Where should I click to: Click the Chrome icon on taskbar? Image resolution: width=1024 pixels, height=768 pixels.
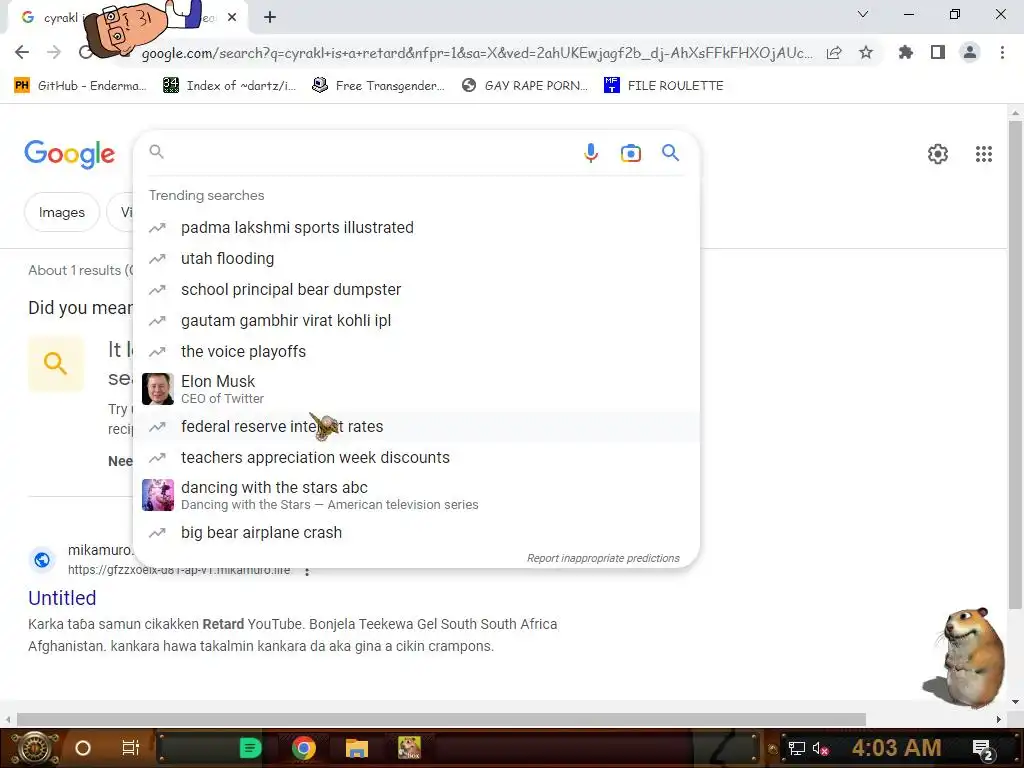click(x=304, y=748)
